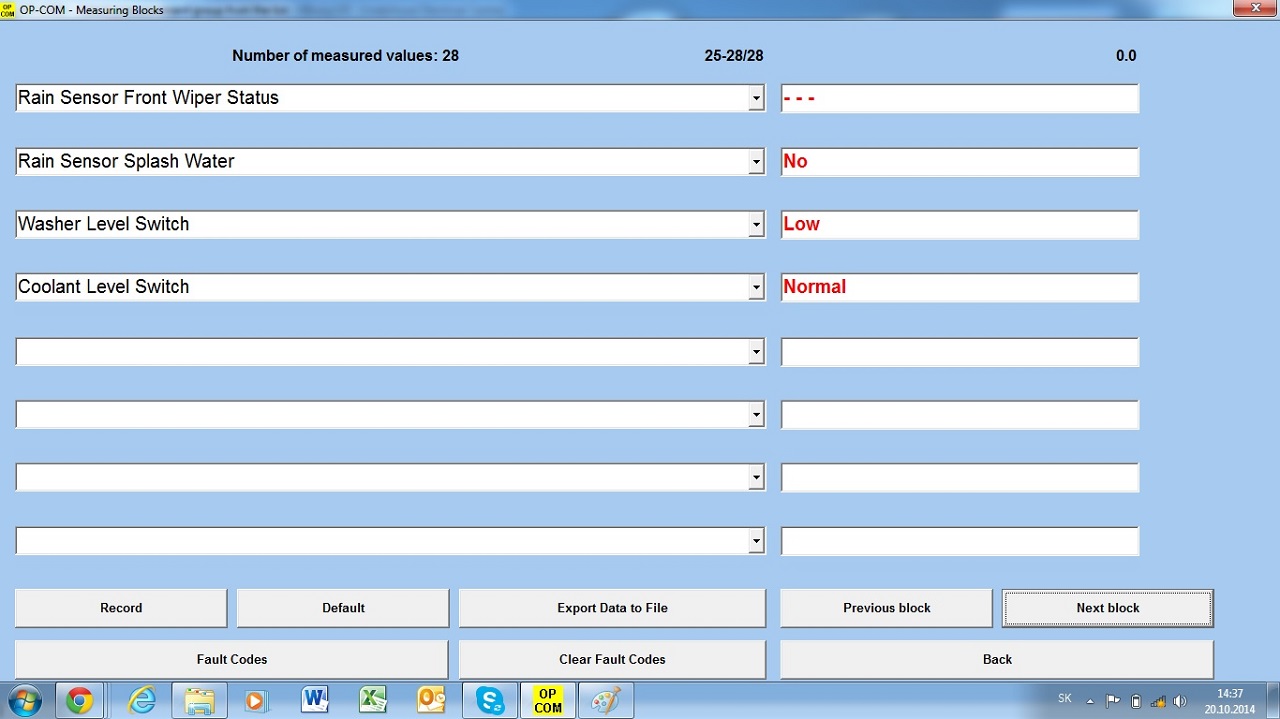Click Export Data to File
The width and height of the screenshot is (1280, 719).
click(x=612, y=608)
